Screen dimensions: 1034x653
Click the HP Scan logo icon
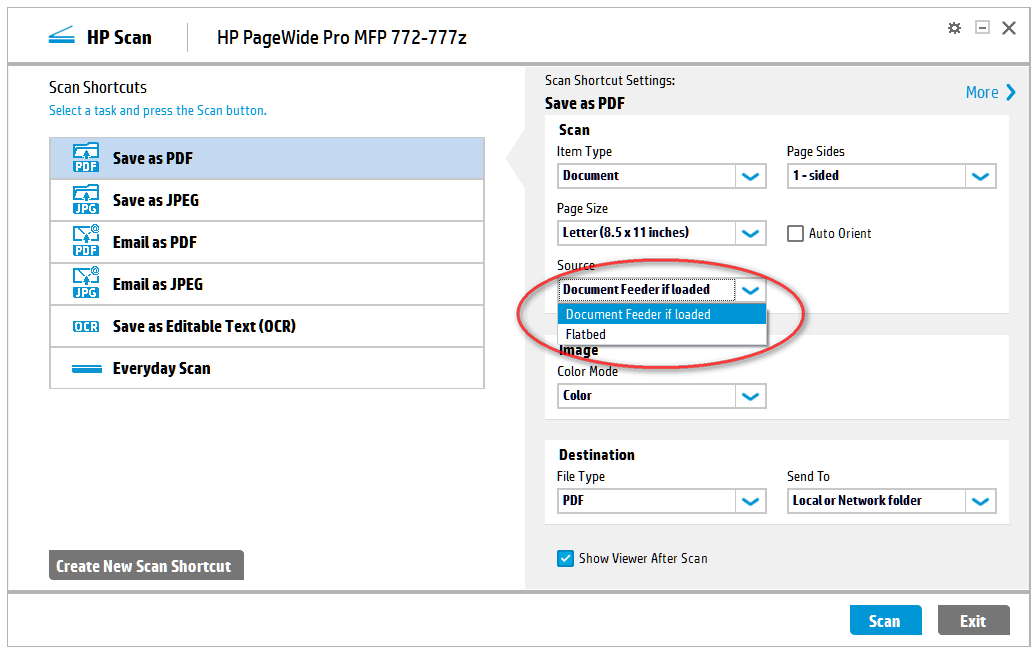tap(61, 37)
